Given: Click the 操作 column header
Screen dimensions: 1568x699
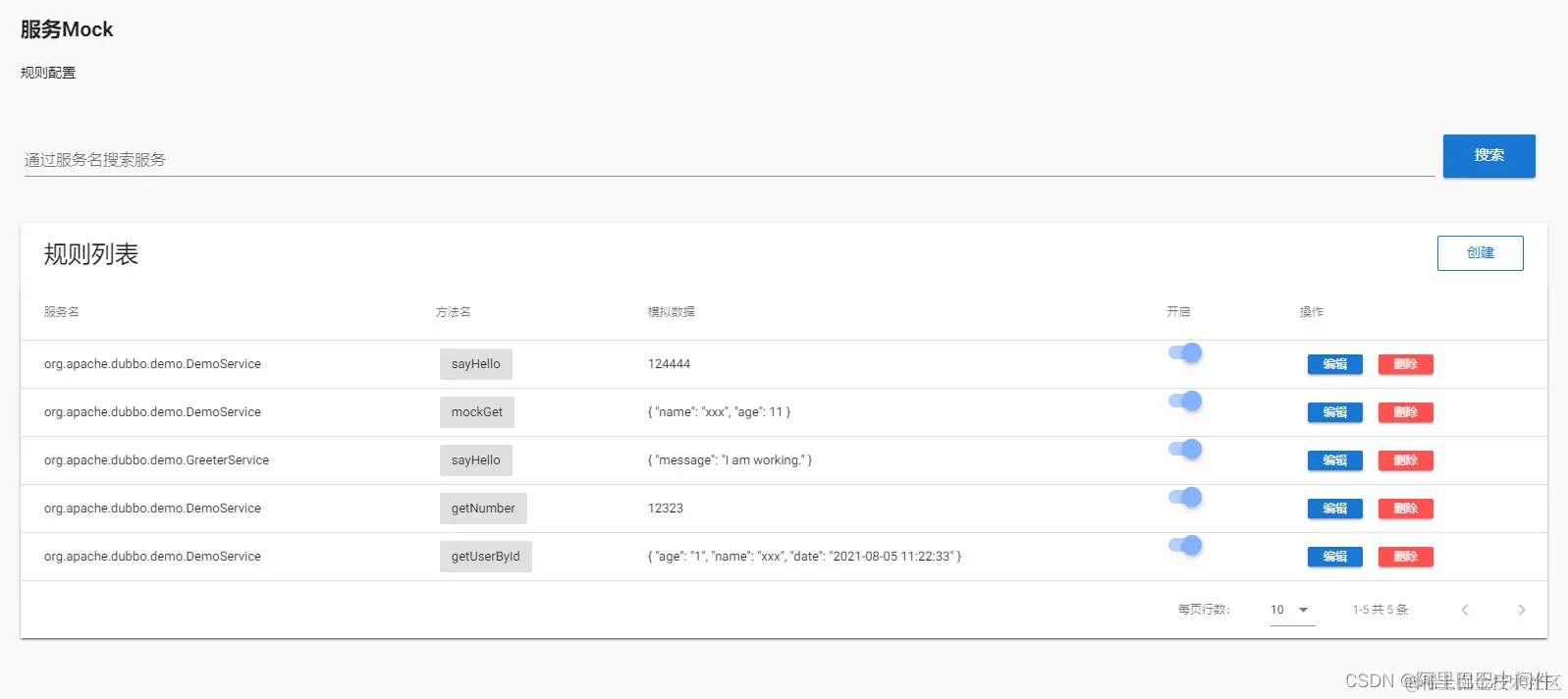Looking at the screenshot, I should coord(1312,312).
